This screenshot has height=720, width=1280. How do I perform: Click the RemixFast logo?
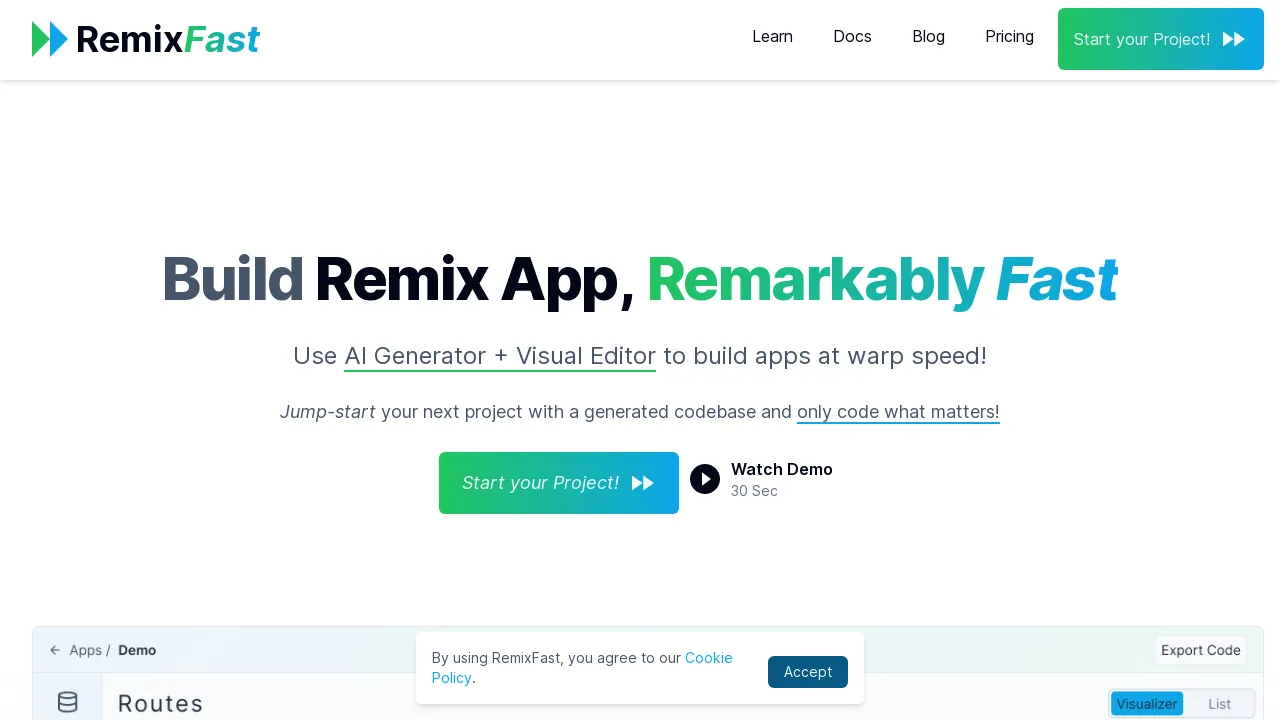[x=146, y=39]
